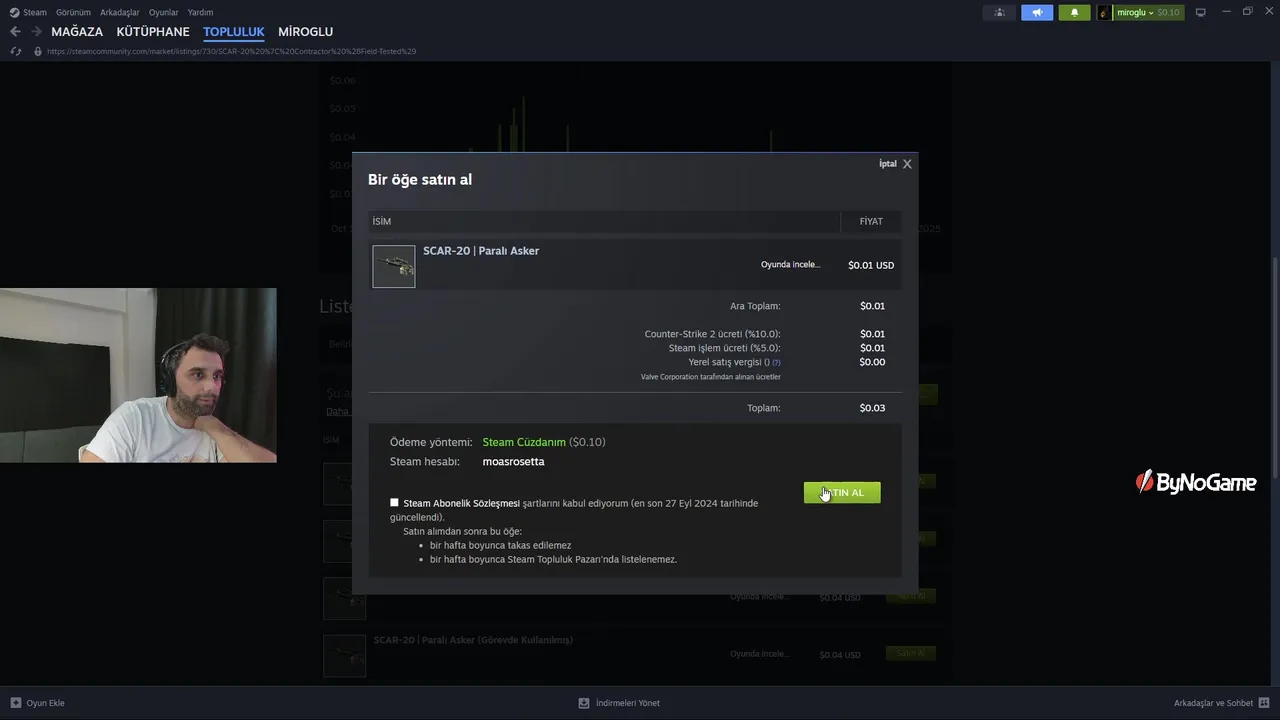
Task: Open the Görünüm menu
Action: [73, 12]
